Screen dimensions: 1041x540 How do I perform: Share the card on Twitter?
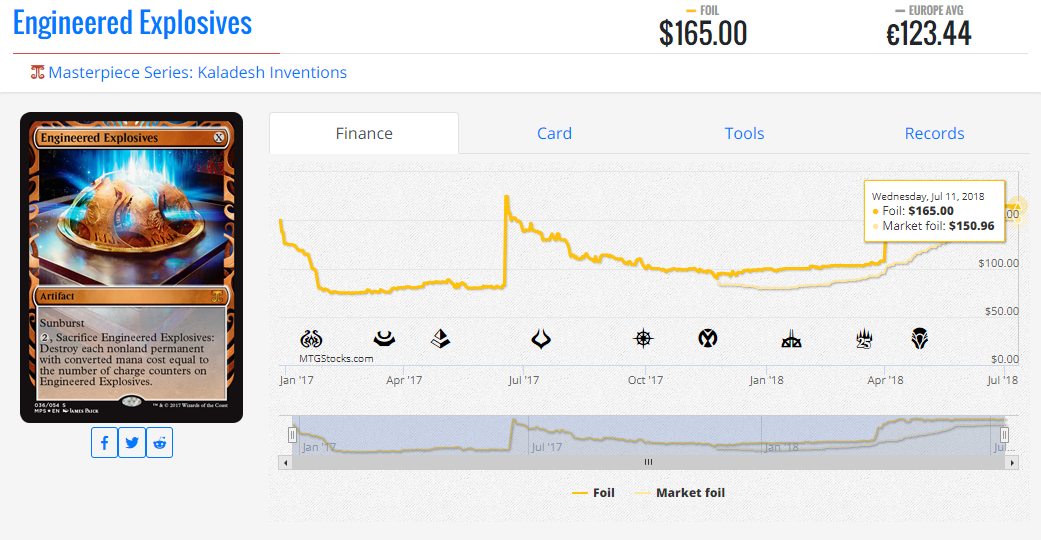tap(132, 443)
